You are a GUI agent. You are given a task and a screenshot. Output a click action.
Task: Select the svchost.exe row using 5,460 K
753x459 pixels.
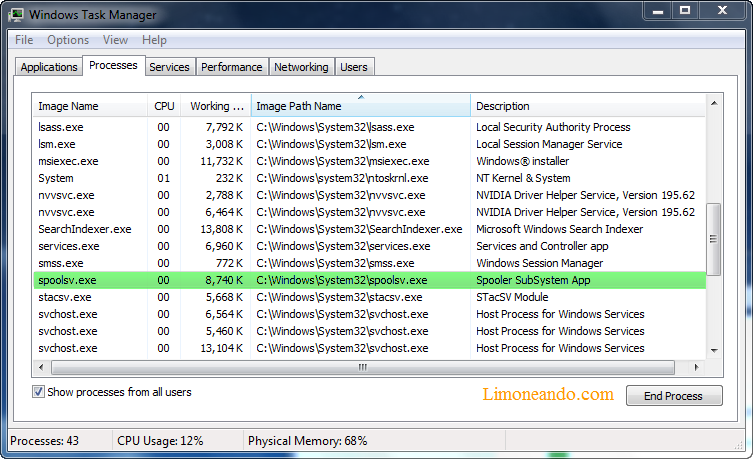369,331
